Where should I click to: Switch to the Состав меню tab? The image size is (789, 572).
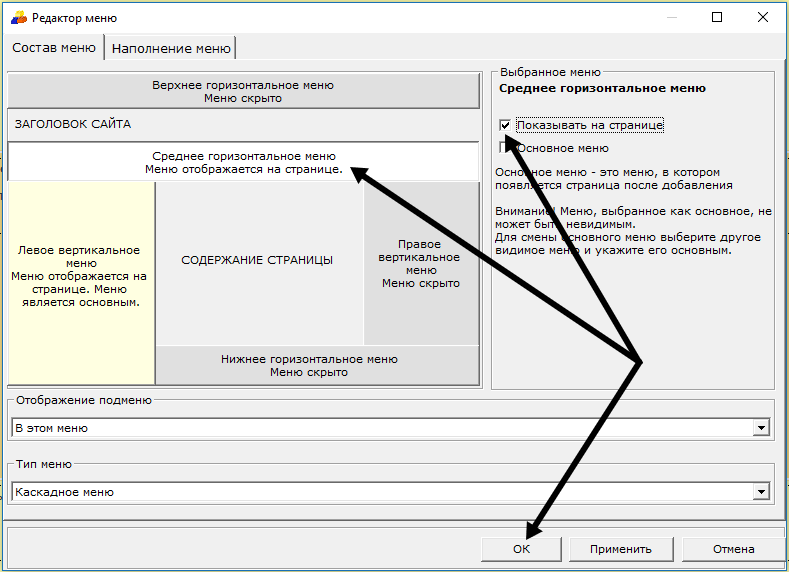click(x=54, y=48)
